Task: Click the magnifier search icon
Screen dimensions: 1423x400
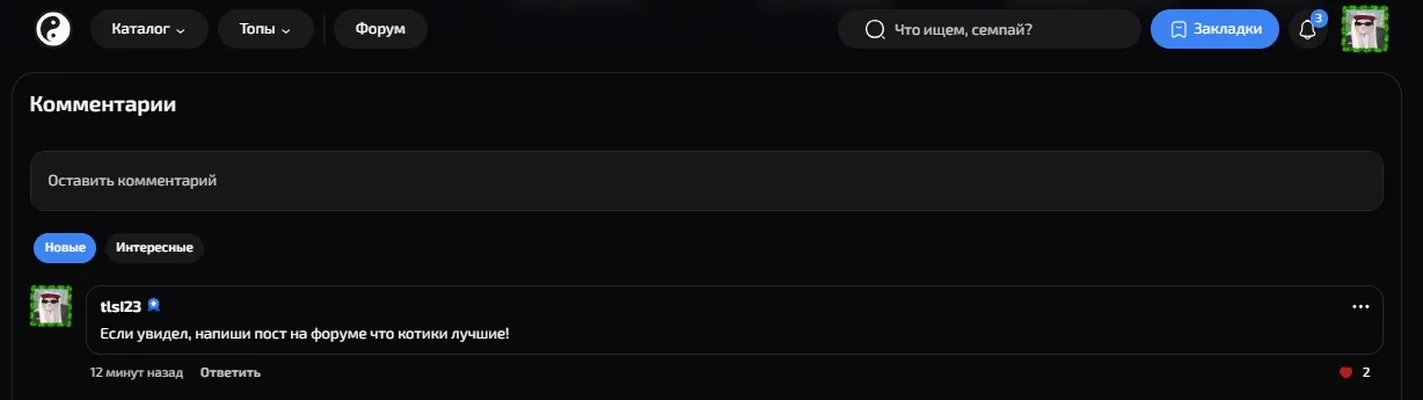Action: pos(875,30)
